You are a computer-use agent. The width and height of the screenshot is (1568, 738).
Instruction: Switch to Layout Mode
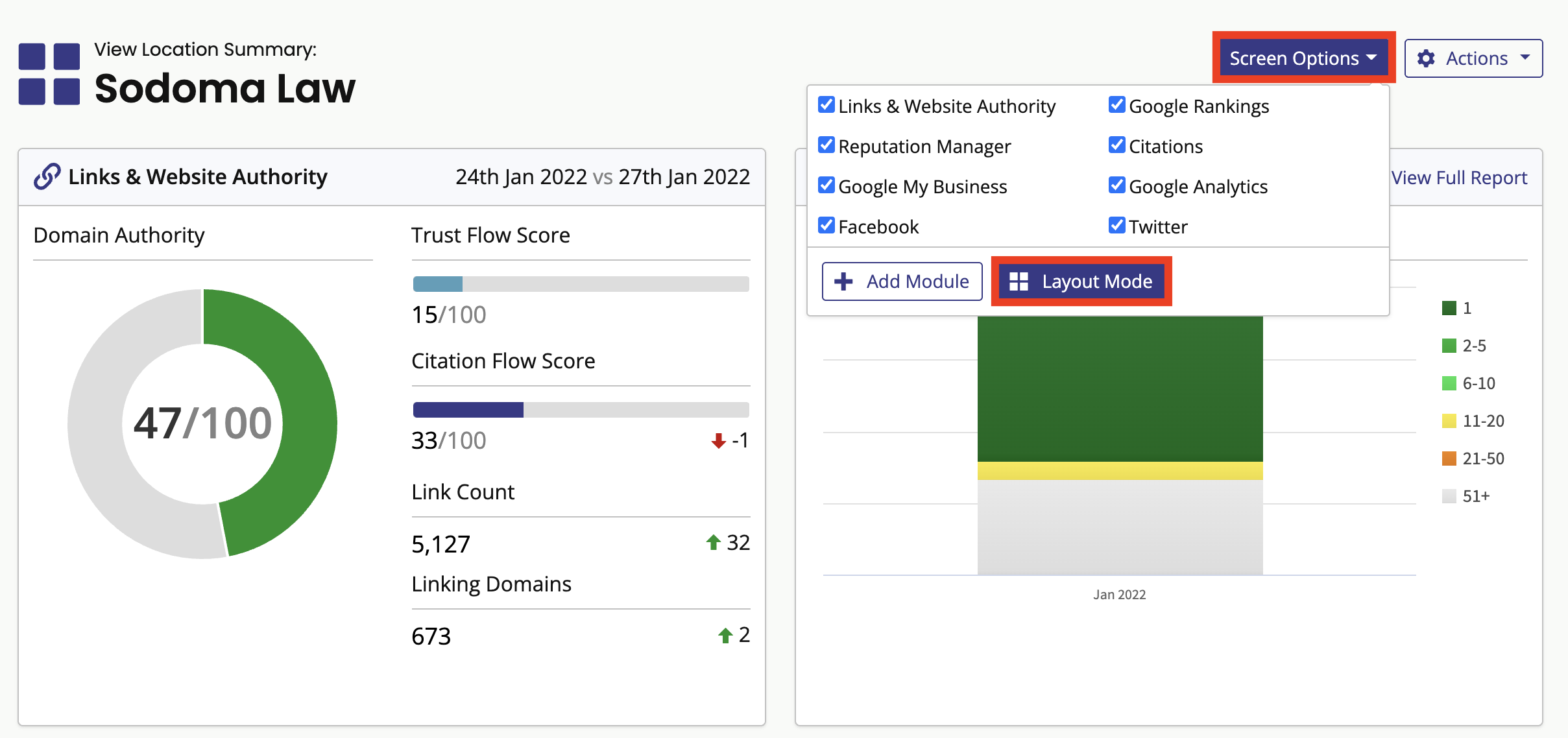point(1081,281)
